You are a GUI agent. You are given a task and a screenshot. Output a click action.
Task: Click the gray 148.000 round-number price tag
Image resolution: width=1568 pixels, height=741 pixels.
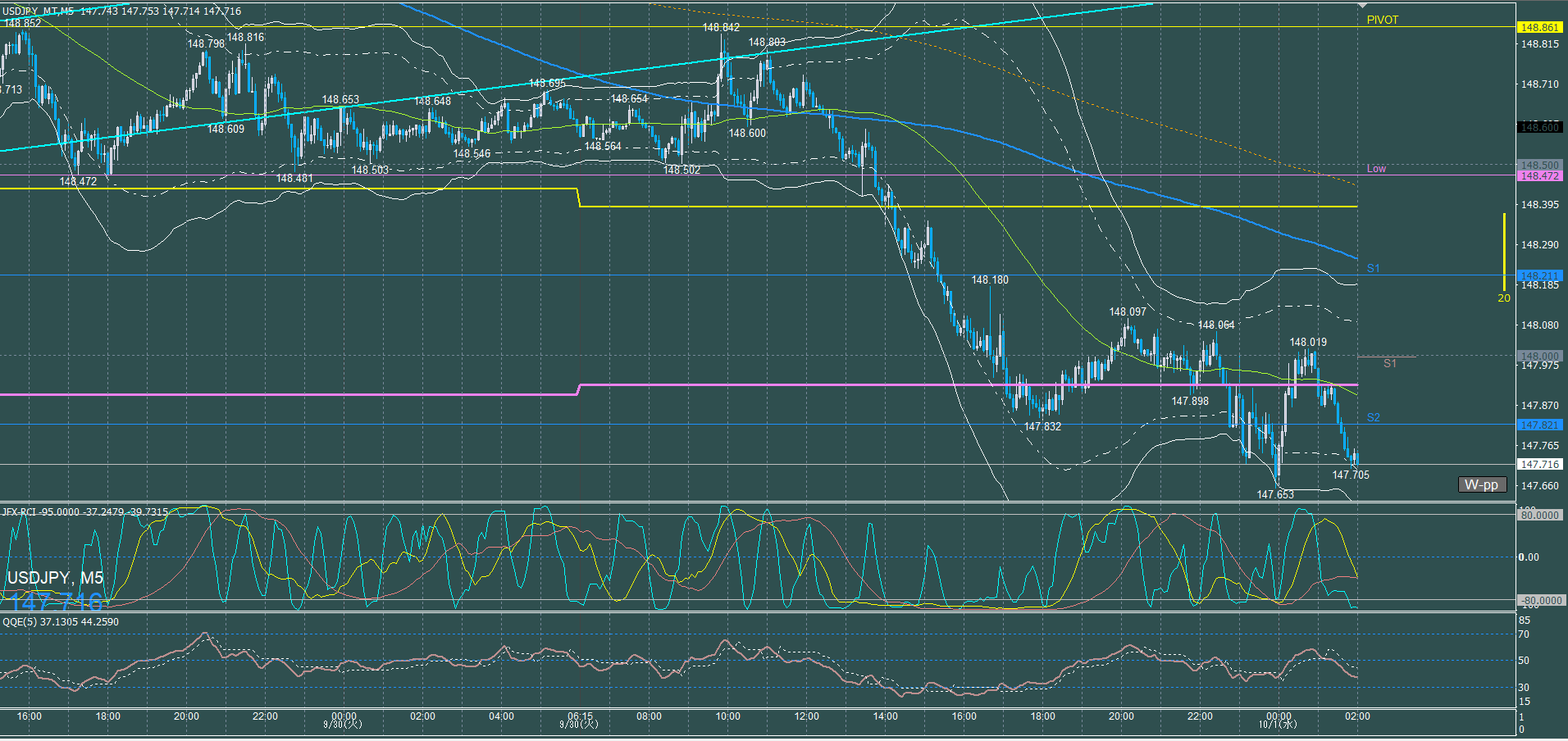[x=1539, y=356]
